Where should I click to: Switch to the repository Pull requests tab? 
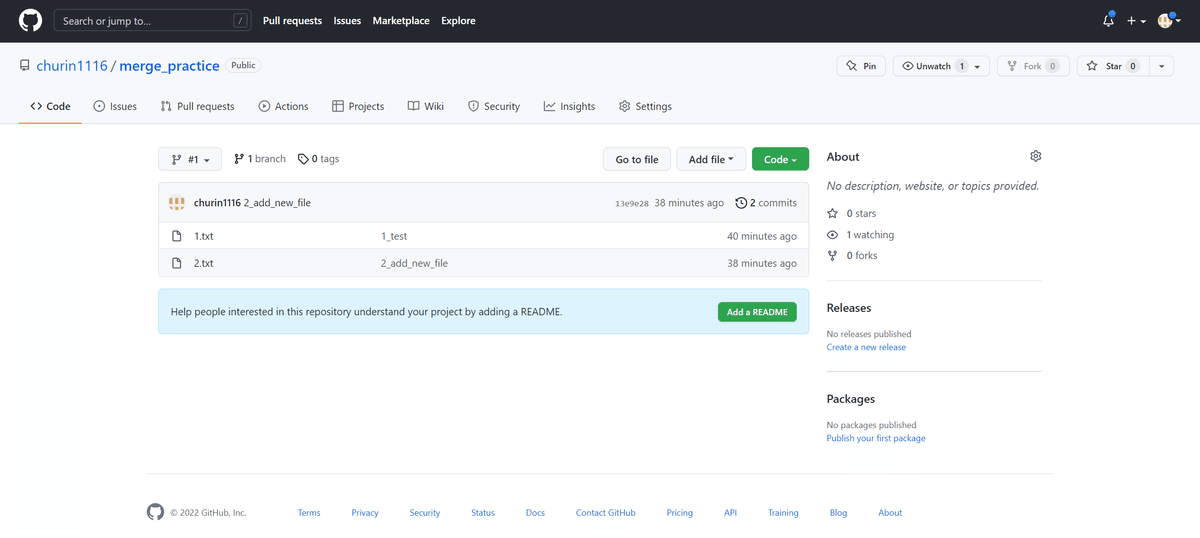(197, 106)
